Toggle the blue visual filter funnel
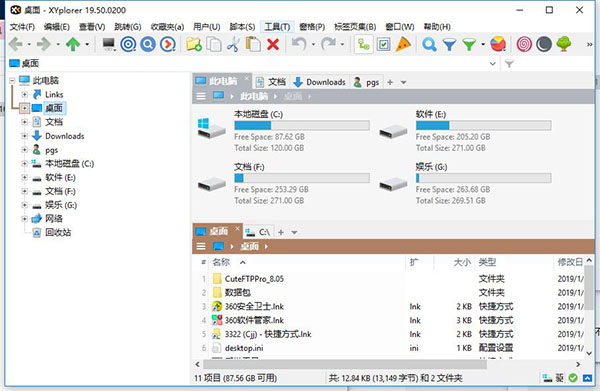 click(x=449, y=44)
